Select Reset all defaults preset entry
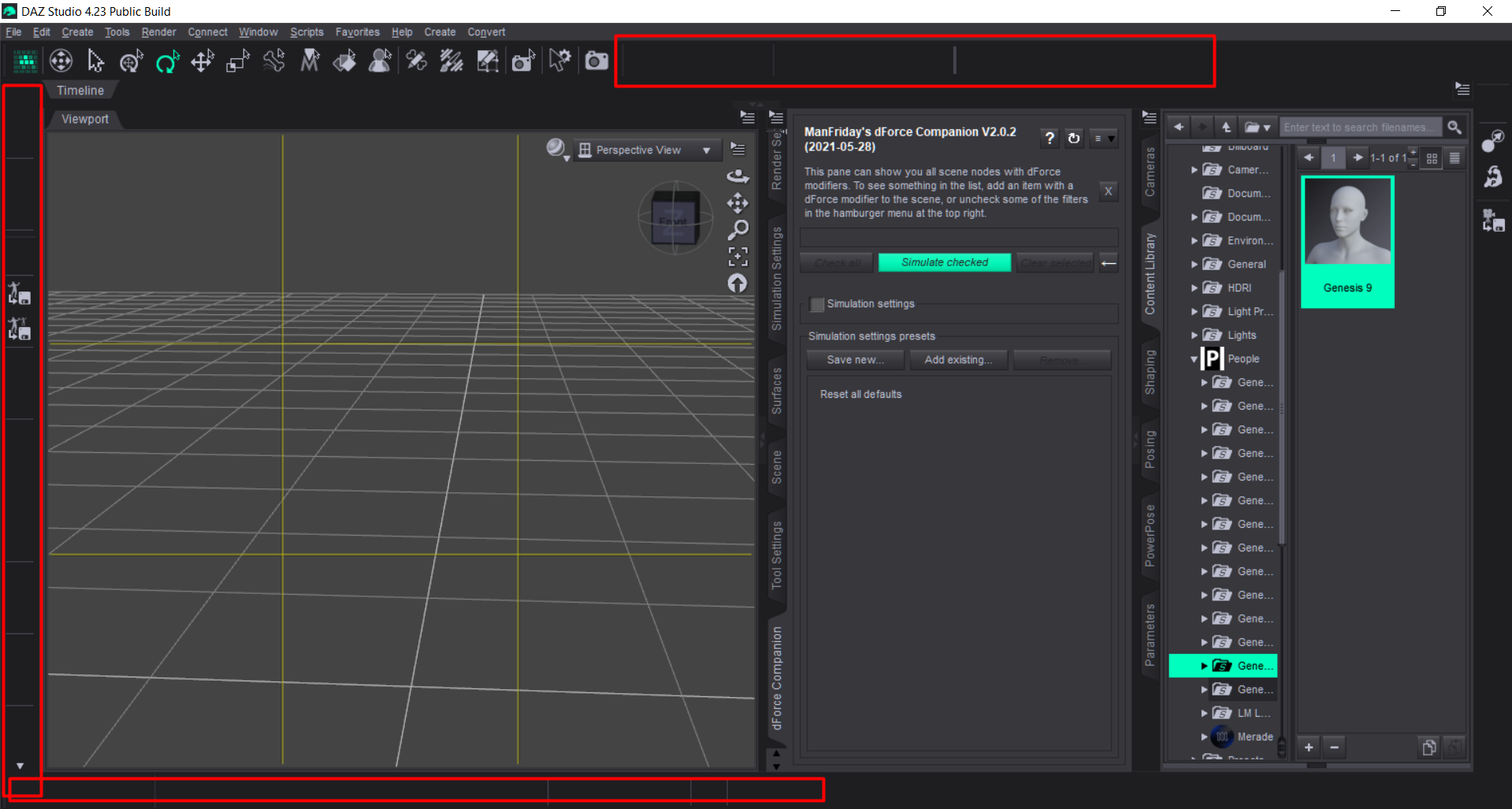The image size is (1512, 809). point(860,395)
